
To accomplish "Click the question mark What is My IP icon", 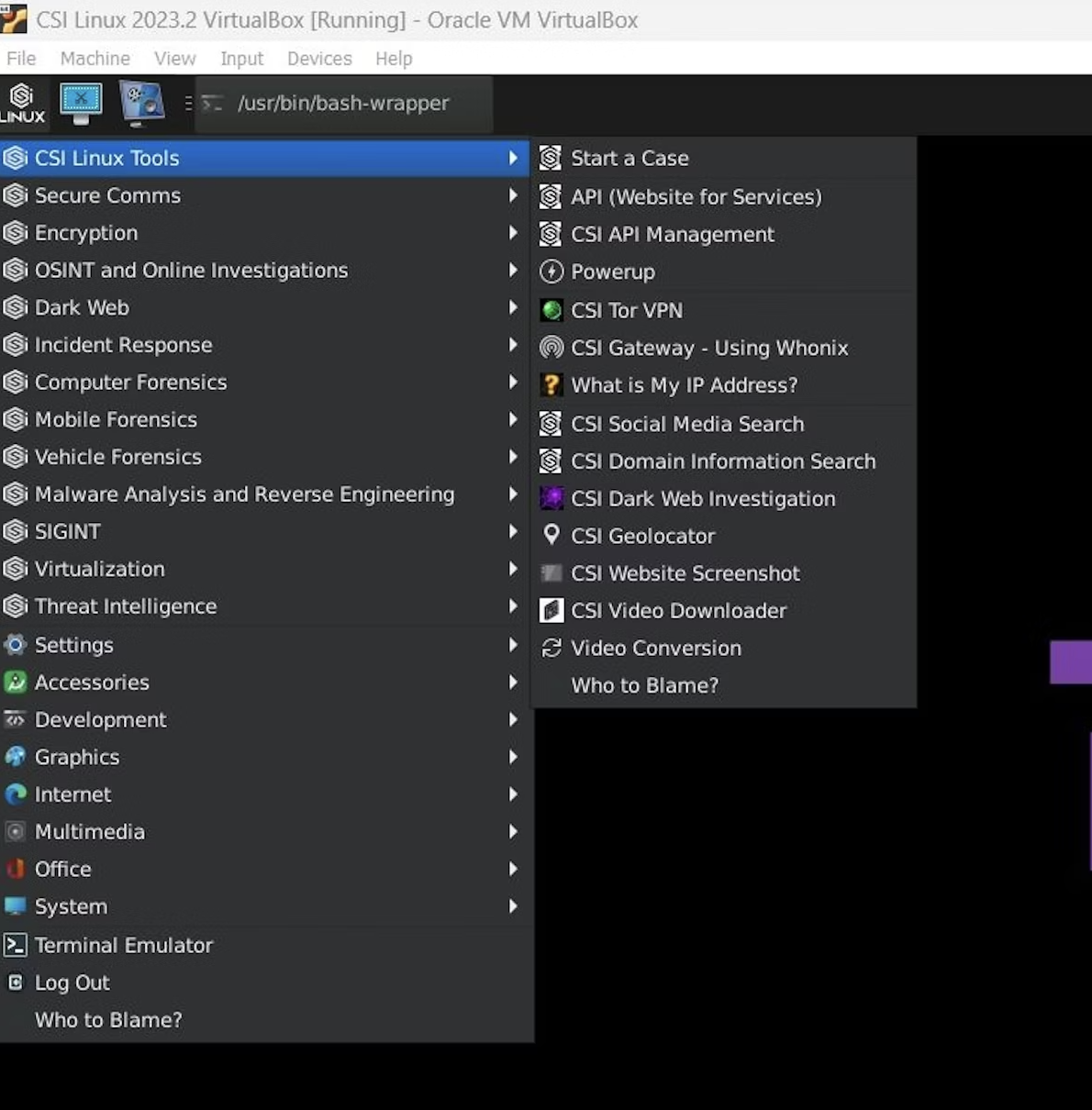I will [x=552, y=385].
